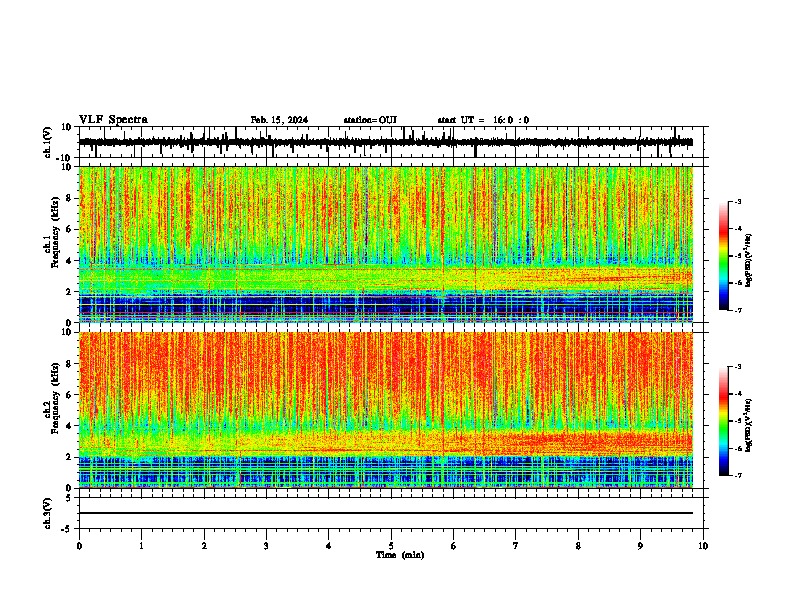Image resolution: width=792 pixels, height=612 pixels.
Task: Click the 'start UT = 16:0 :0' header text
Action: [483, 120]
